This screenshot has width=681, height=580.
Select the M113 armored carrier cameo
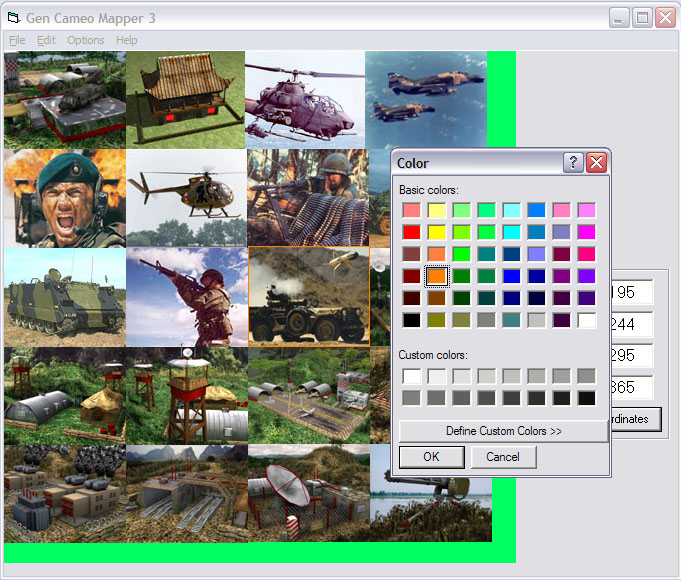point(64,297)
